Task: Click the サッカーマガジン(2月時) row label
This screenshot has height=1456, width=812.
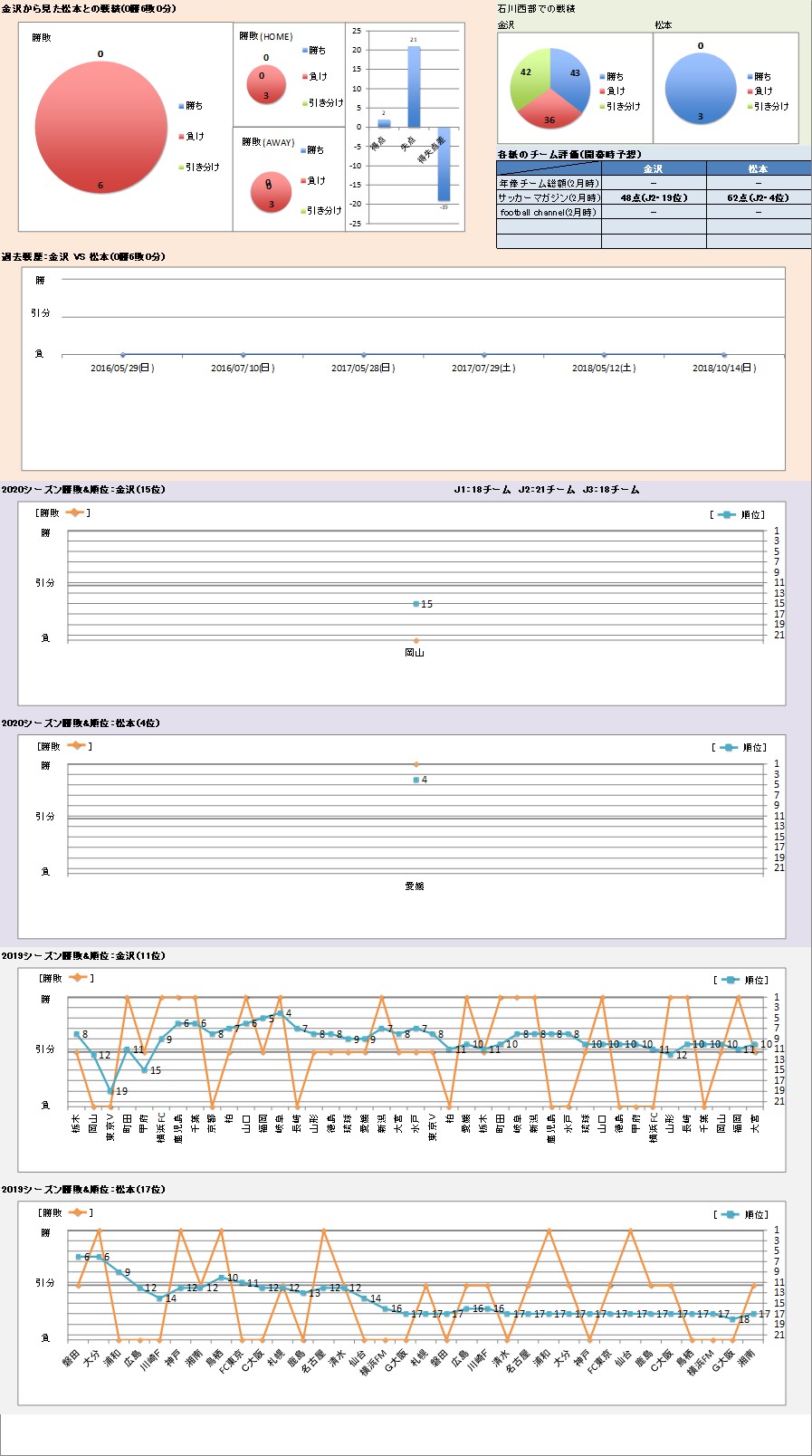Action: (549, 197)
